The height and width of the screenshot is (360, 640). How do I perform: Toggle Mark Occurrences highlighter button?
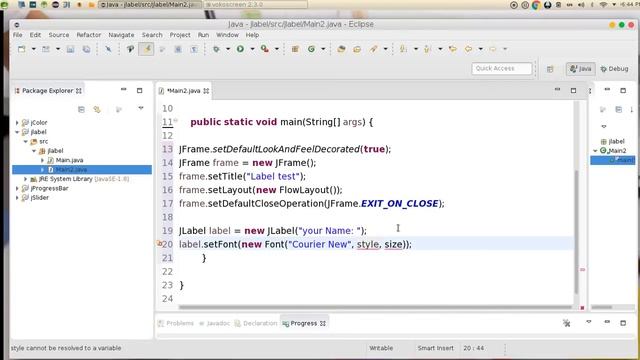click(147, 49)
